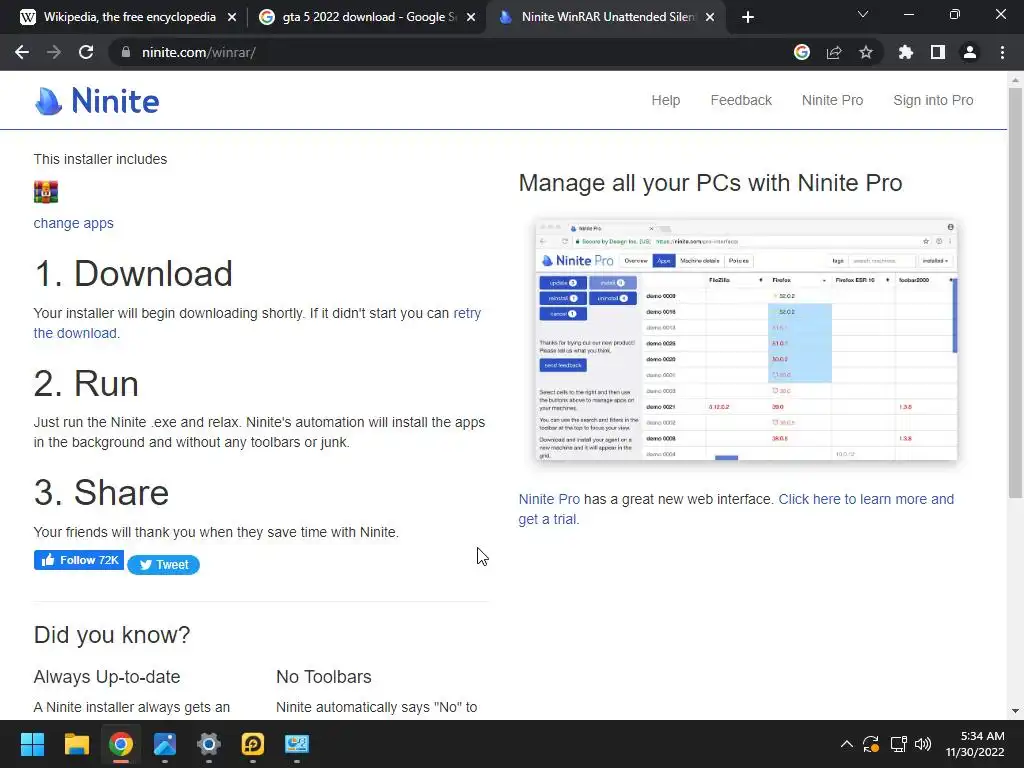Click the Chrome taskbar icon

coord(121,744)
